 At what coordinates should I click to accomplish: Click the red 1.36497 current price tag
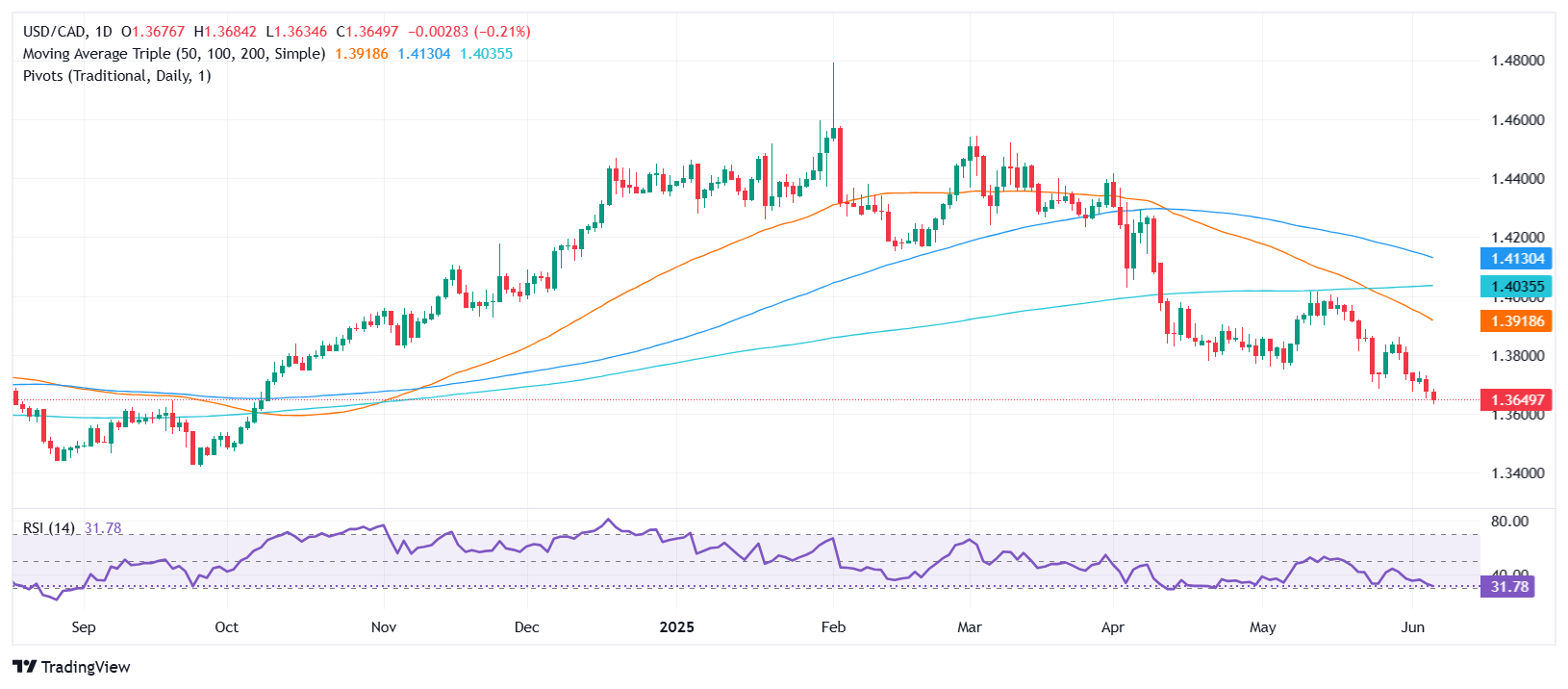click(1517, 400)
